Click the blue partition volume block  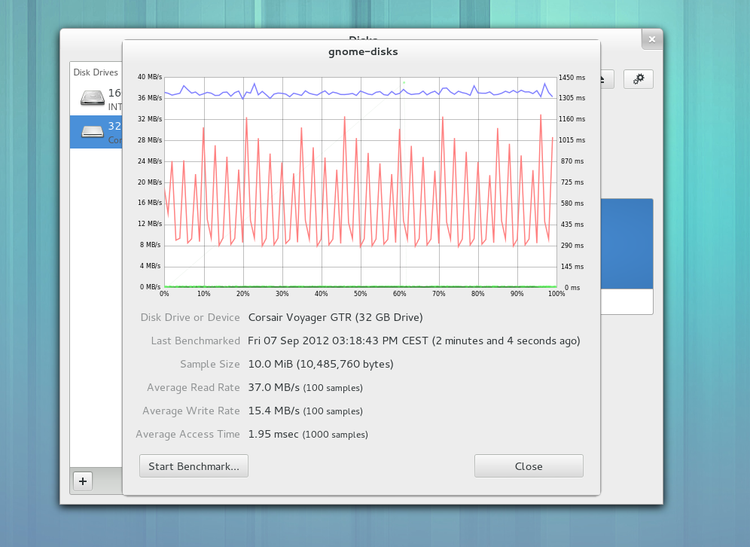[x=626, y=244]
